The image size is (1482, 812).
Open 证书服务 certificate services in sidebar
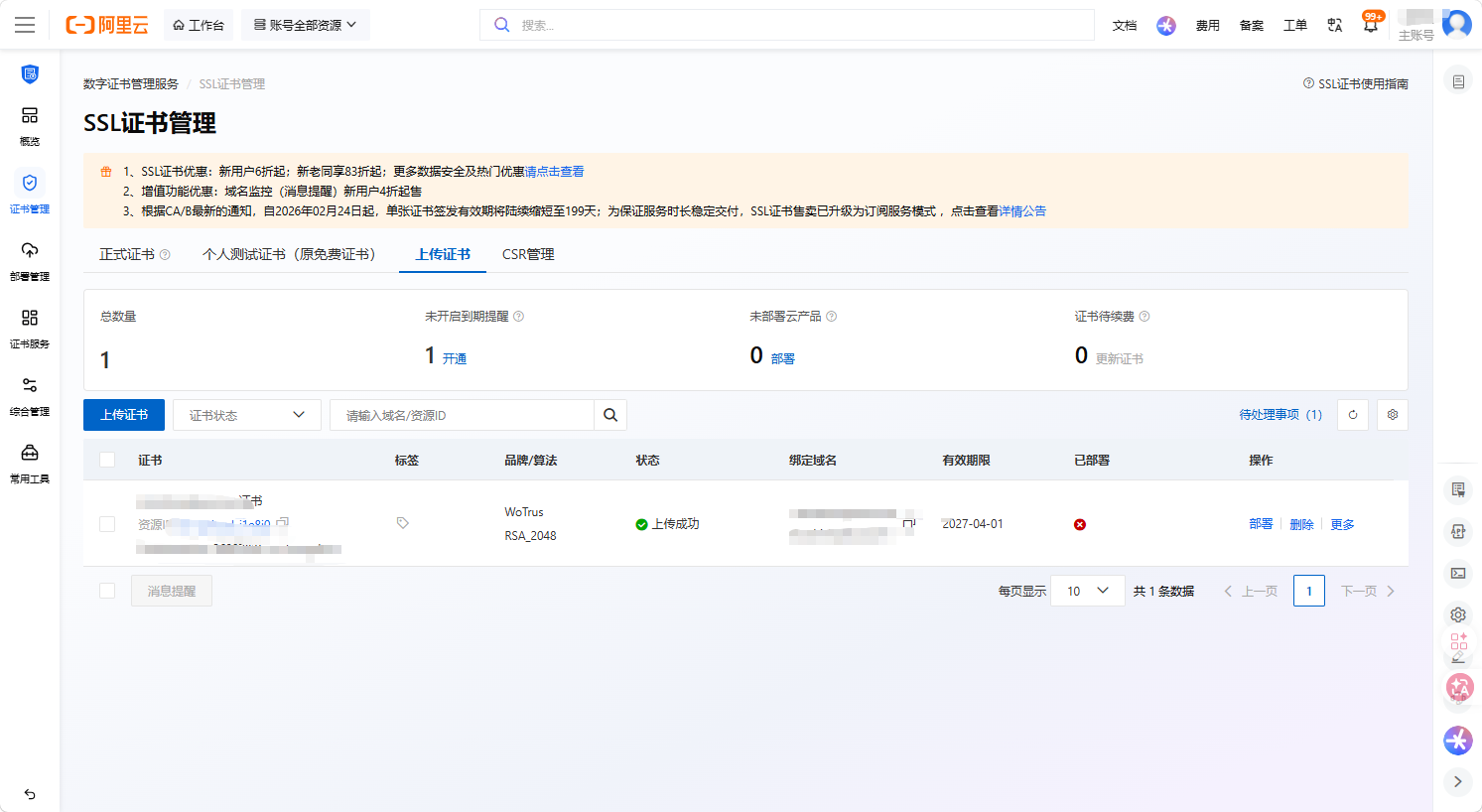pyautogui.click(x=30, y=329)
